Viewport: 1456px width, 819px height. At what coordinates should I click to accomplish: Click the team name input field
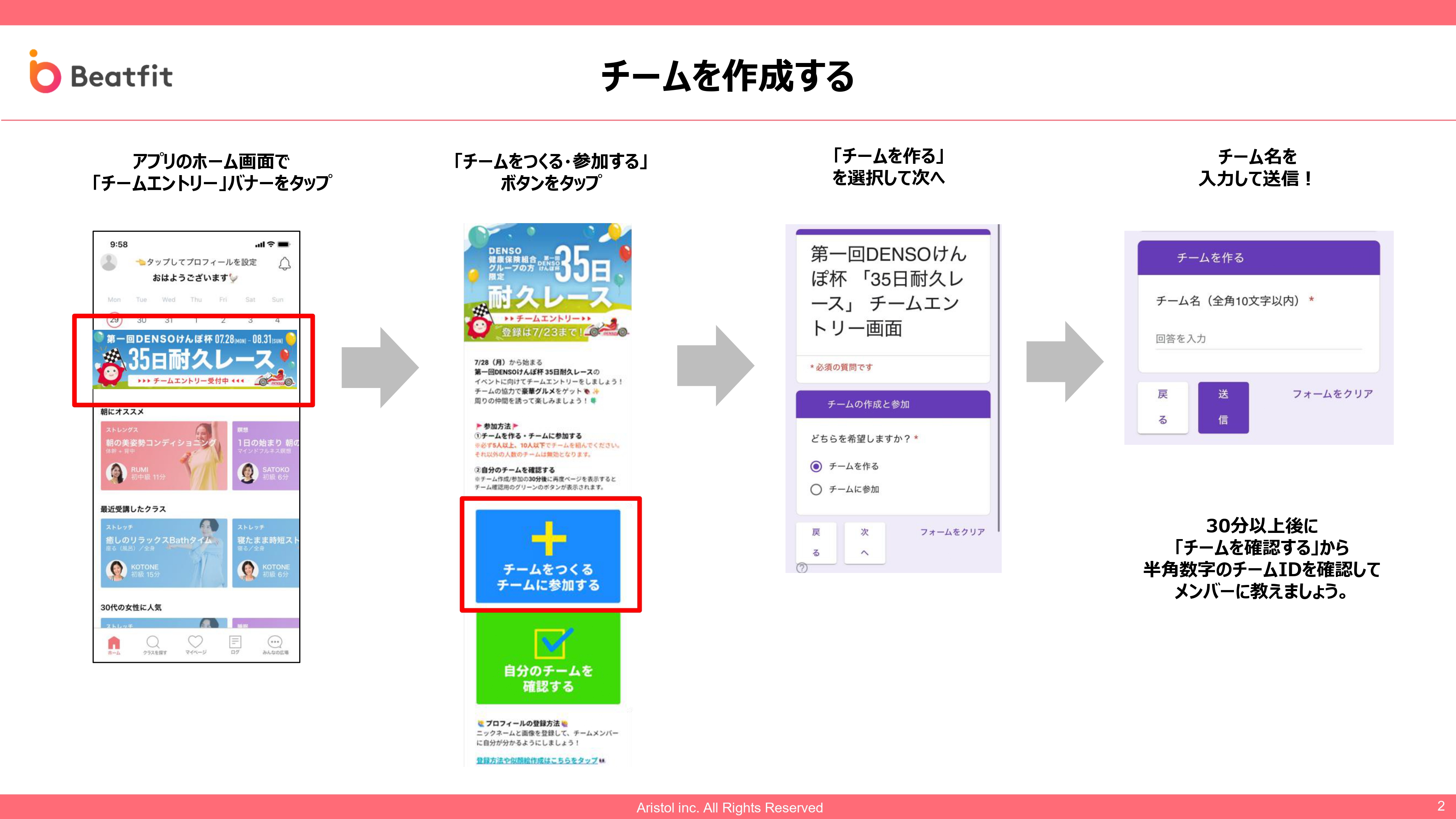pyautogui.click(x=1258, y=339)
